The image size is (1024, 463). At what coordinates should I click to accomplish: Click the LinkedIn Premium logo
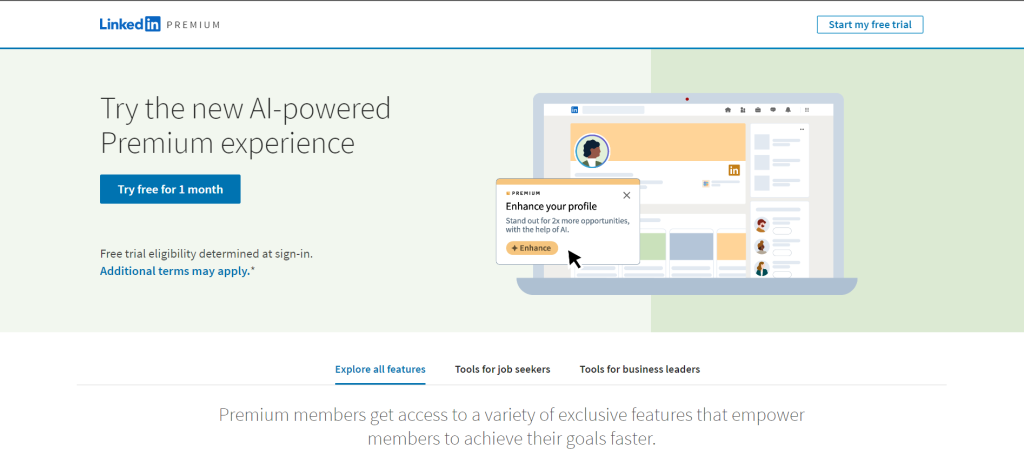[159, 24]
